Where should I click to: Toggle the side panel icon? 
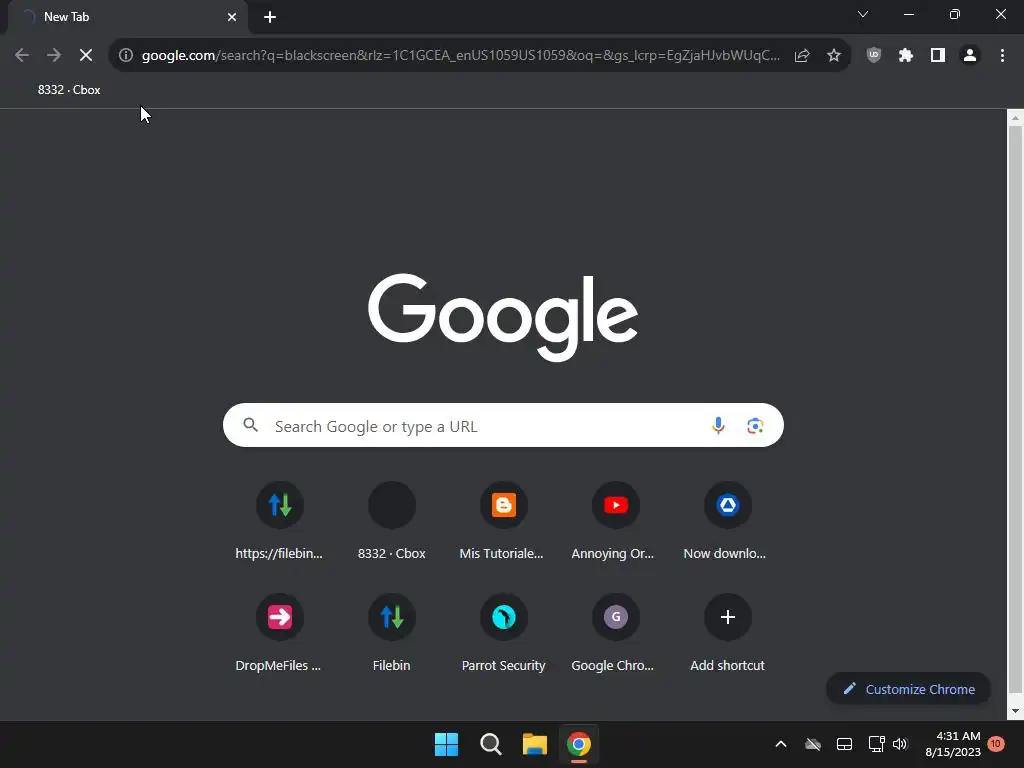pos(938,56)
